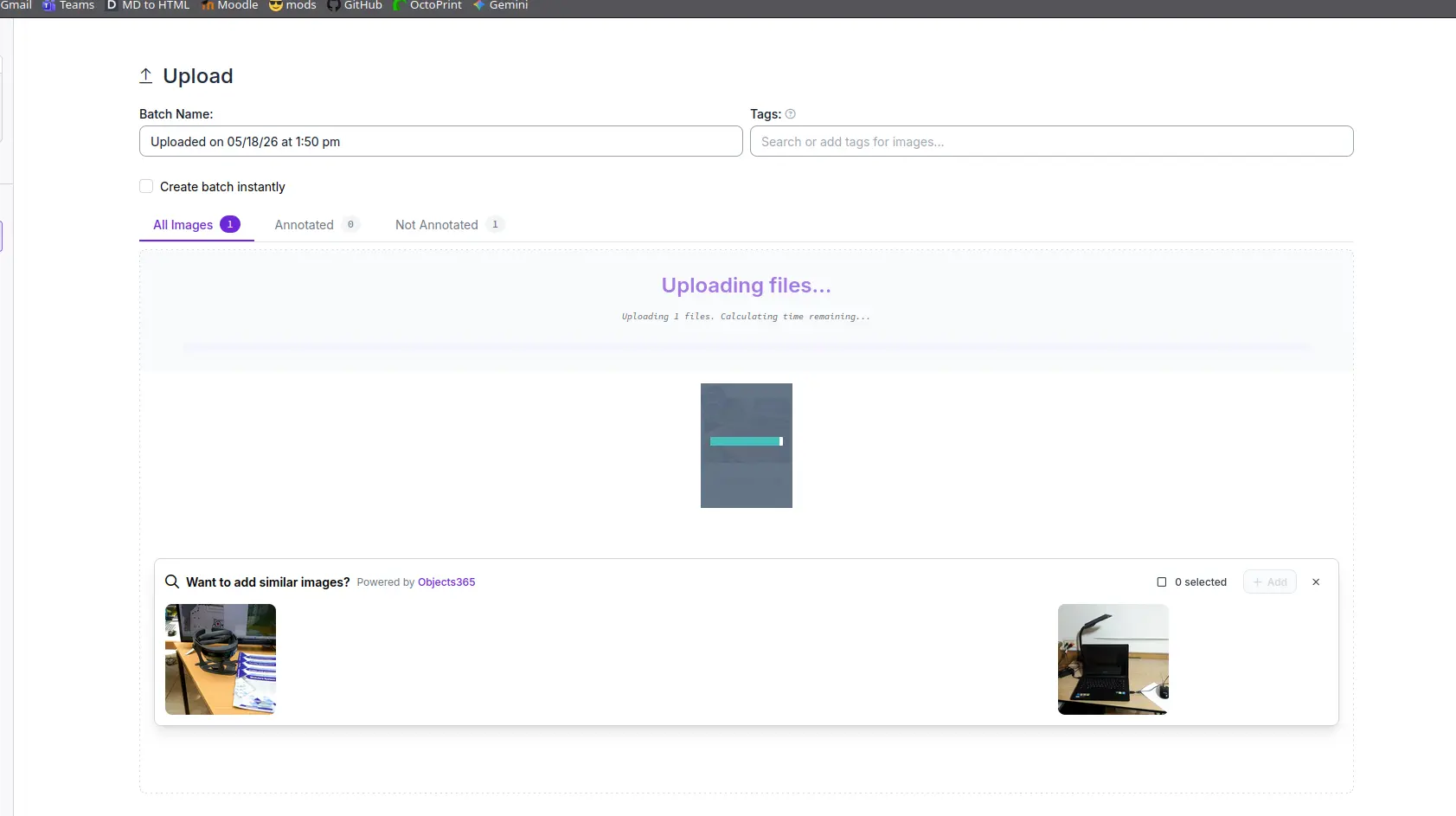Click the Teams bookmark icon

(49, 5)
